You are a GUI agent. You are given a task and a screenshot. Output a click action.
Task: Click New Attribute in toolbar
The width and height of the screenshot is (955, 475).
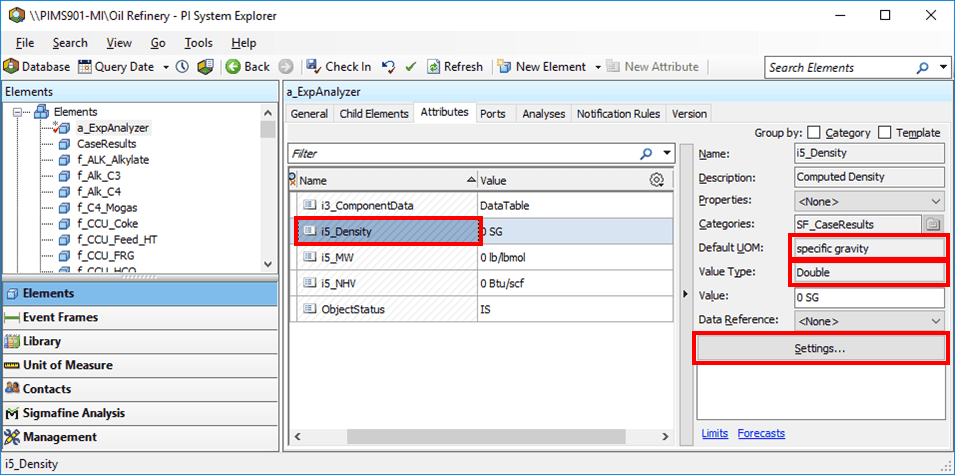pyautogui.click(x=653, y=67)
